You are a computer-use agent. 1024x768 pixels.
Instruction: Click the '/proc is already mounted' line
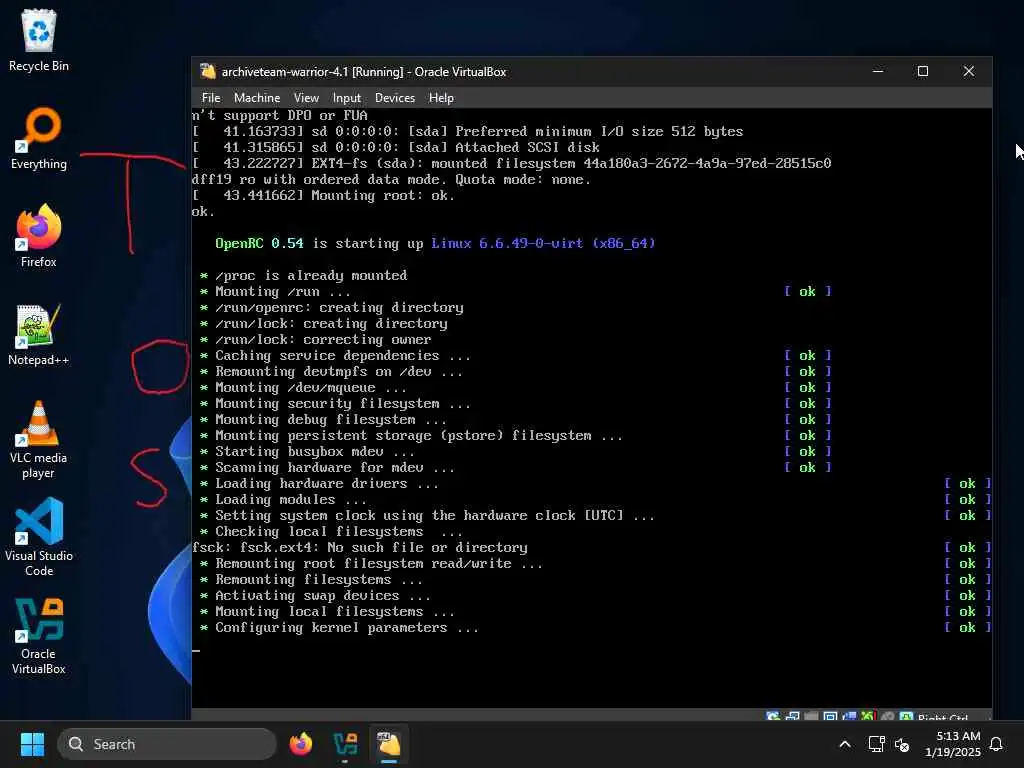pyautogui.click(x=311, y=276)
